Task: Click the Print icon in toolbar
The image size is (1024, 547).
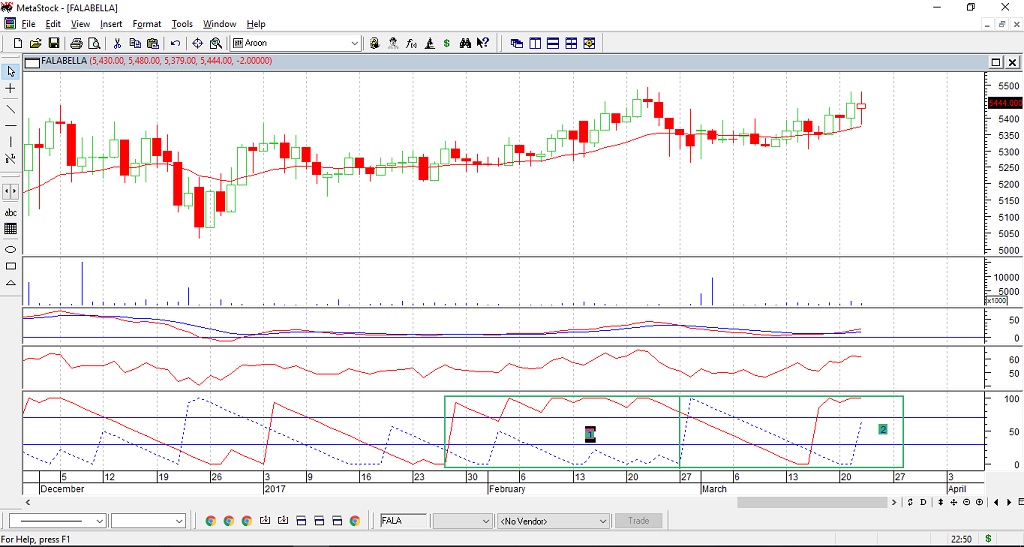Action: [76, 43]
